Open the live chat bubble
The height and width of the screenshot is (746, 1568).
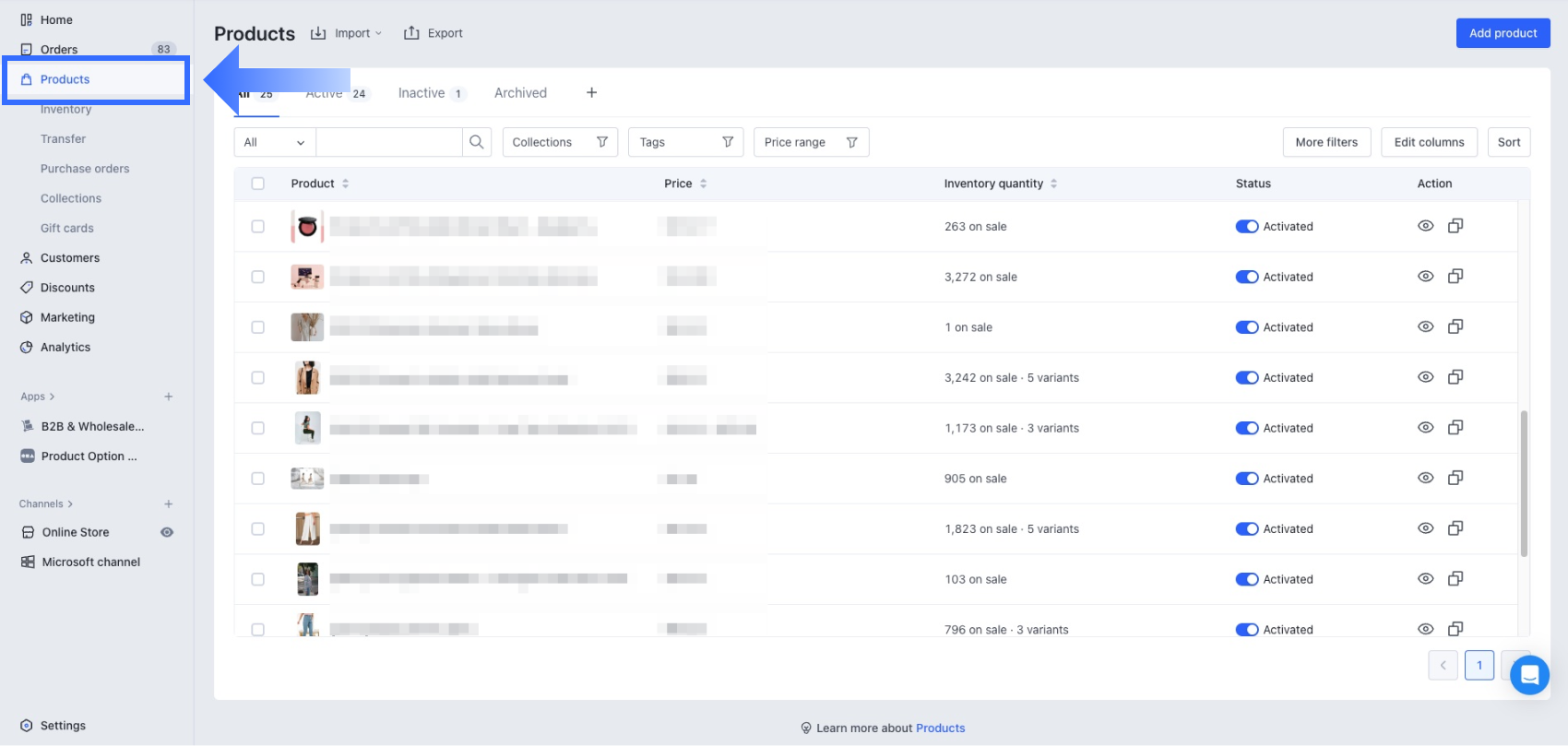click(x=1529, y=675)
